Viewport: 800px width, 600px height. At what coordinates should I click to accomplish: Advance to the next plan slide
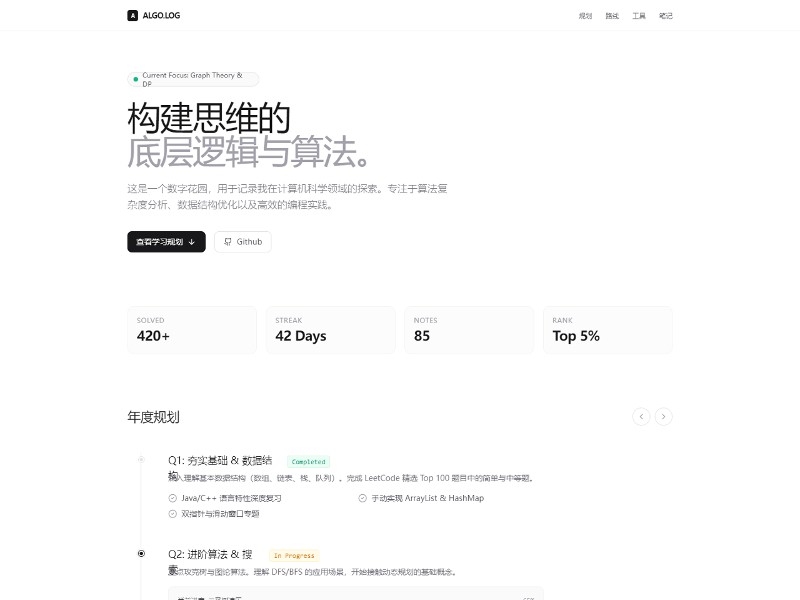coord(663,416)
